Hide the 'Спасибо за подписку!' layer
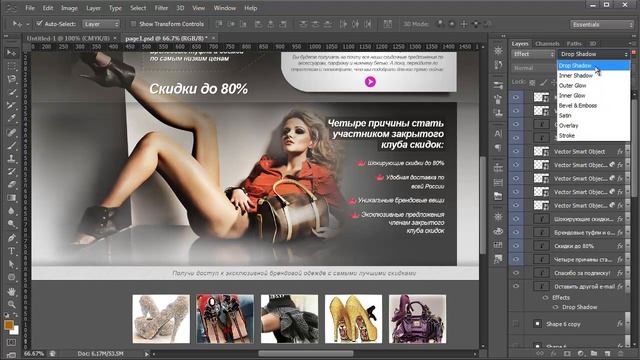 click(x=516, y=273)
